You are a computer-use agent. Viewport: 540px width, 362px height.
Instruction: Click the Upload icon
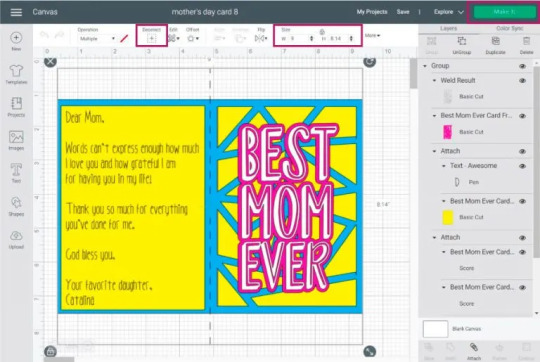click(x=16, y=236)
